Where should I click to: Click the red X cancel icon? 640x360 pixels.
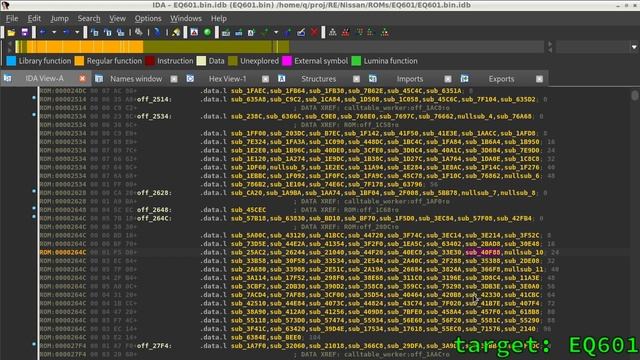point(314,32)
